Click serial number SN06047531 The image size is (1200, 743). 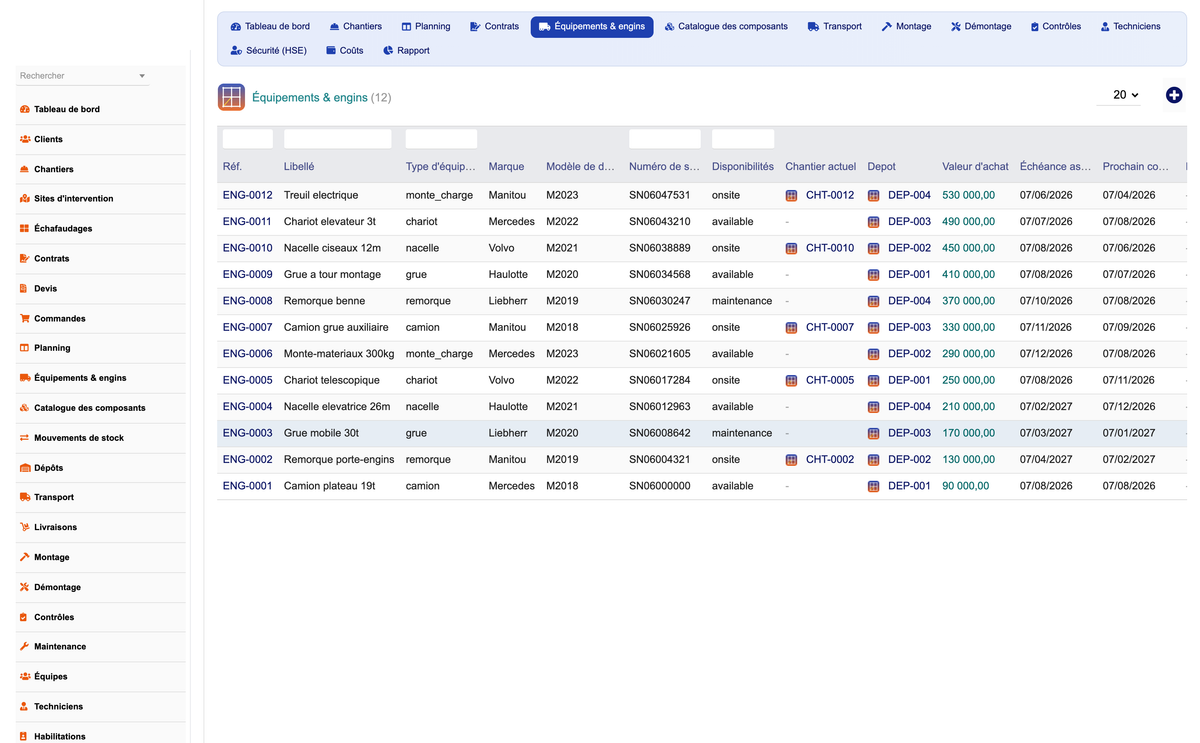[x=659, y=195]
